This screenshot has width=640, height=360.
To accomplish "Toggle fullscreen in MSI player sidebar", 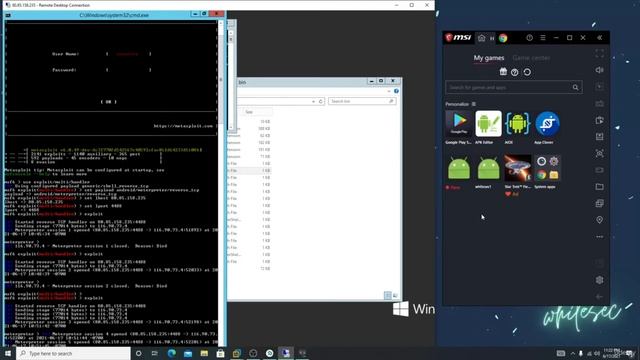I will coord(600,53).
